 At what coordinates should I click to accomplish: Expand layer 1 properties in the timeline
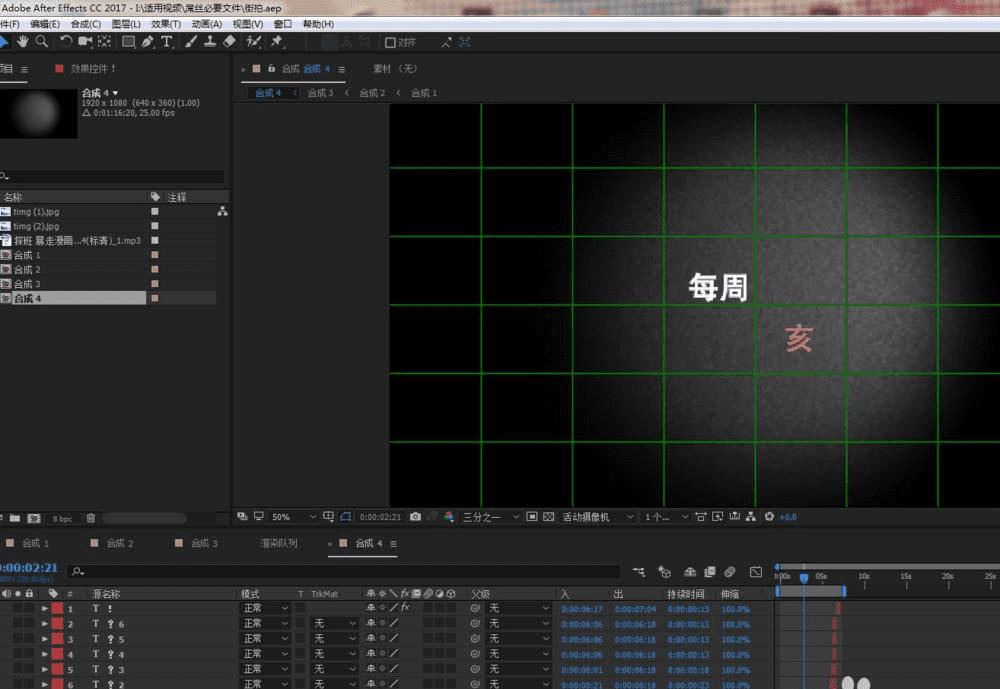coord(44,609)
